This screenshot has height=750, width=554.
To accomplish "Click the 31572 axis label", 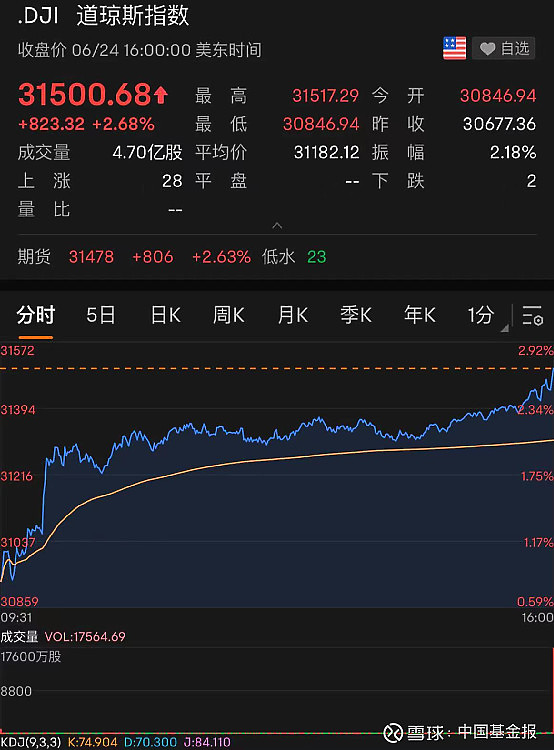I will click(18, 351).
